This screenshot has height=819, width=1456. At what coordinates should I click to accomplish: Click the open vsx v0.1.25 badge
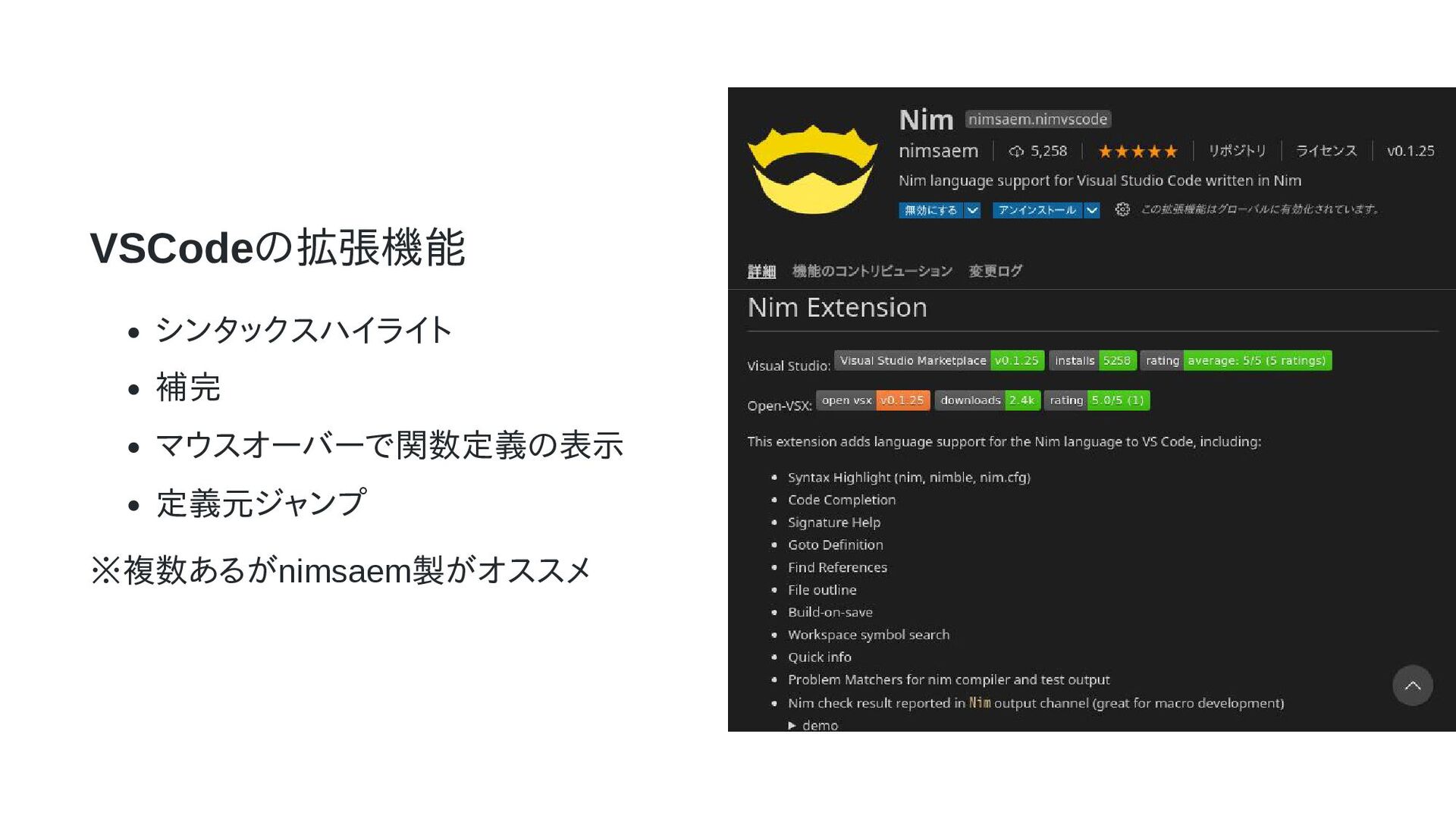(x=873, y=400)
